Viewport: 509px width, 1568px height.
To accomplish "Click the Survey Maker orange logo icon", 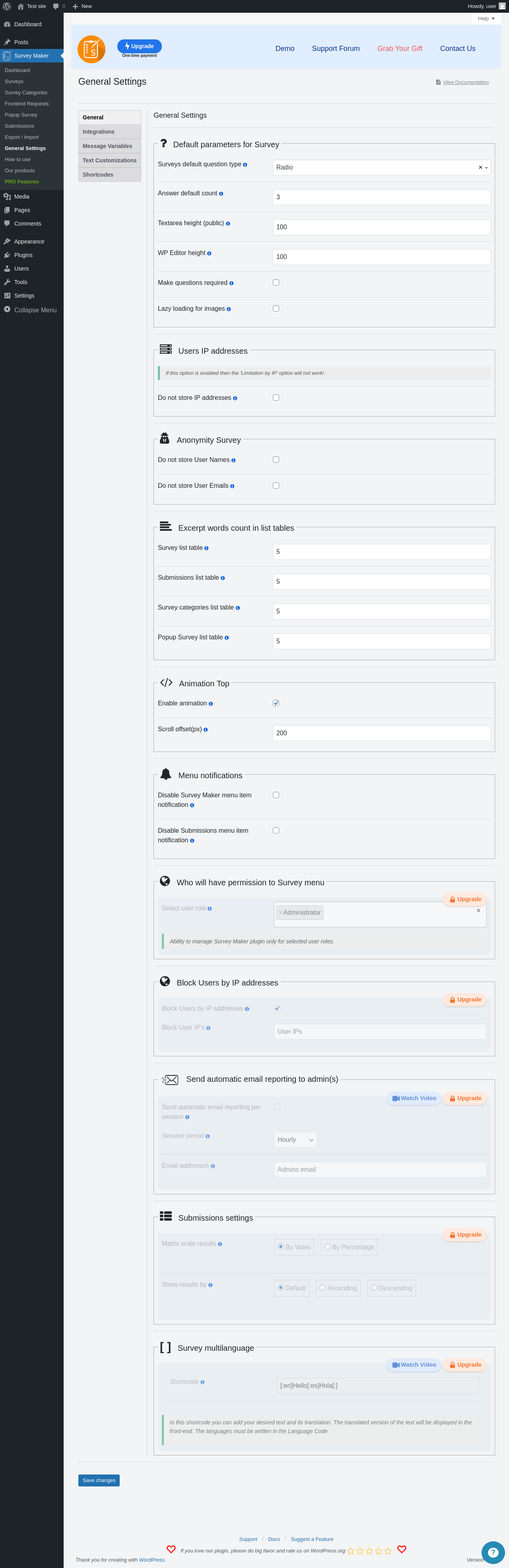I will click(91, 49).
